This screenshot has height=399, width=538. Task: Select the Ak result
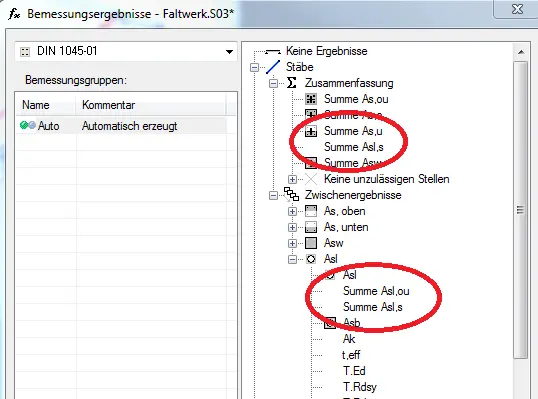(x=349, y=339)
